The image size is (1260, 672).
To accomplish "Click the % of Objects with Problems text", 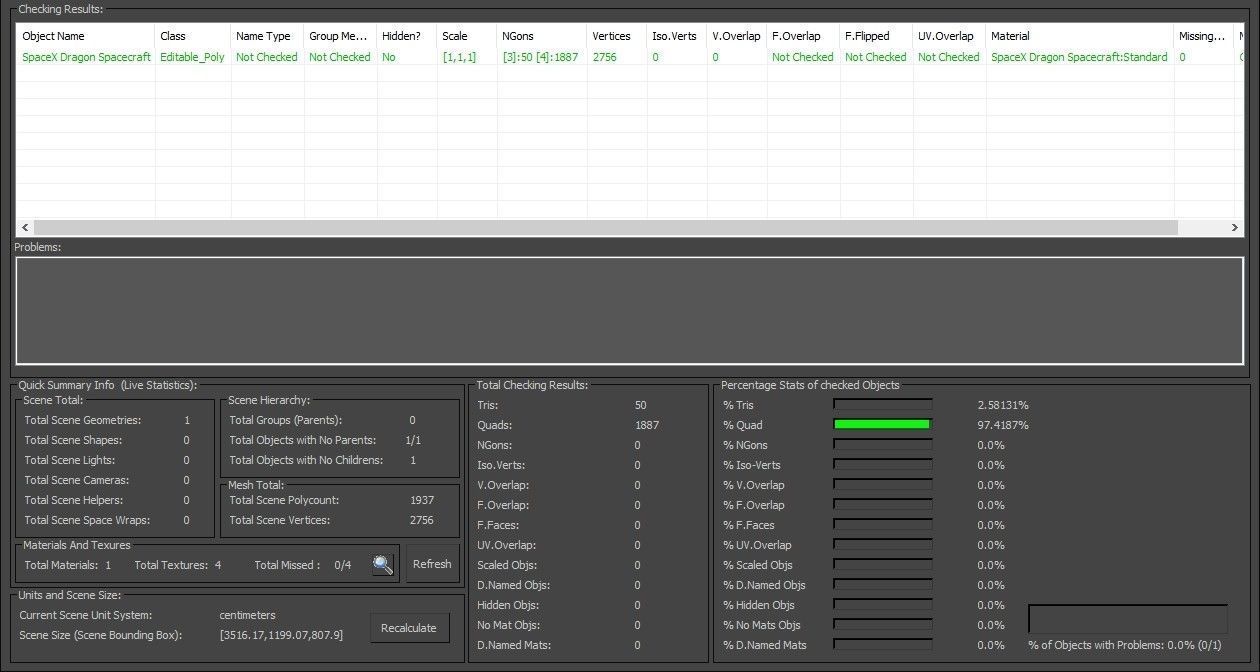I will (x=1125, y=645).
